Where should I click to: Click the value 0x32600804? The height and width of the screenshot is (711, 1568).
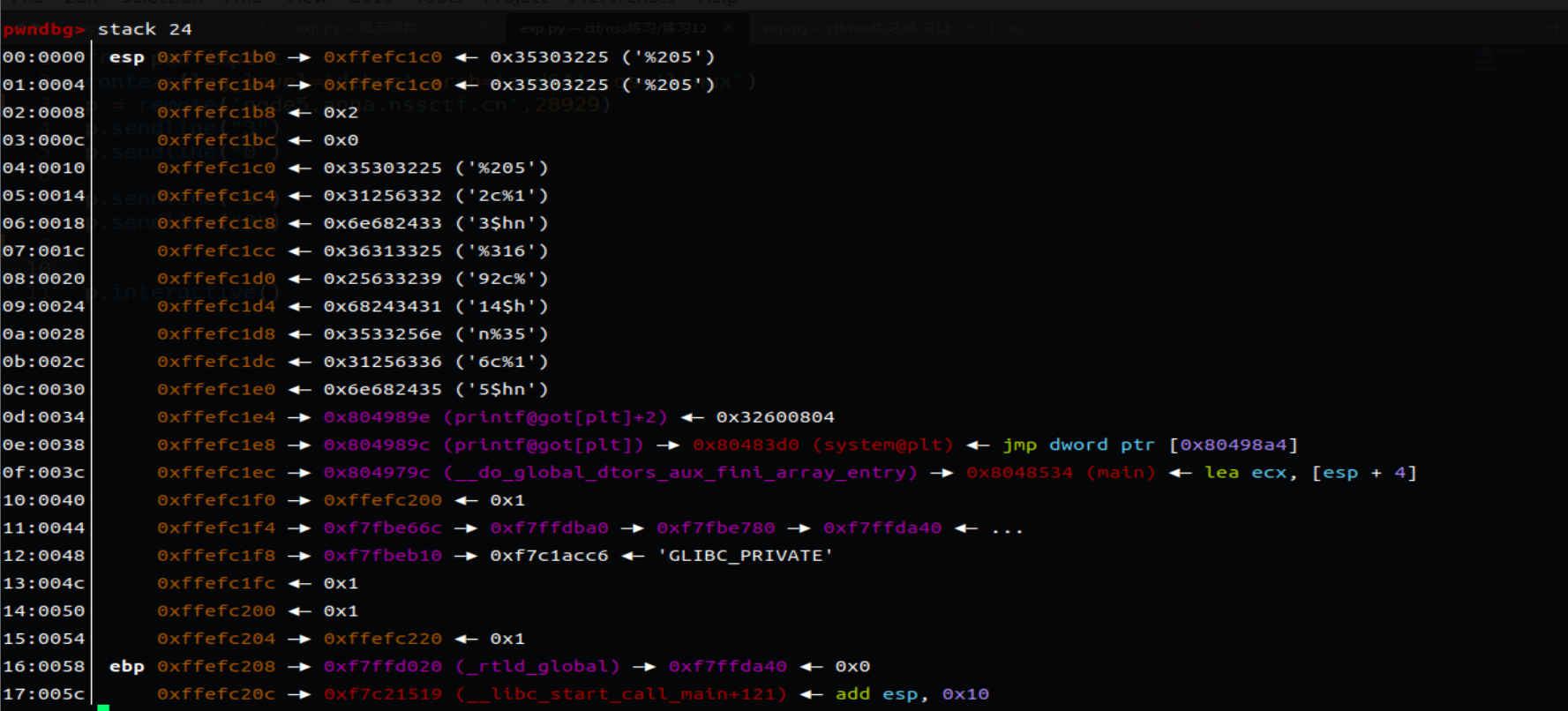click(x=775, y=417)
